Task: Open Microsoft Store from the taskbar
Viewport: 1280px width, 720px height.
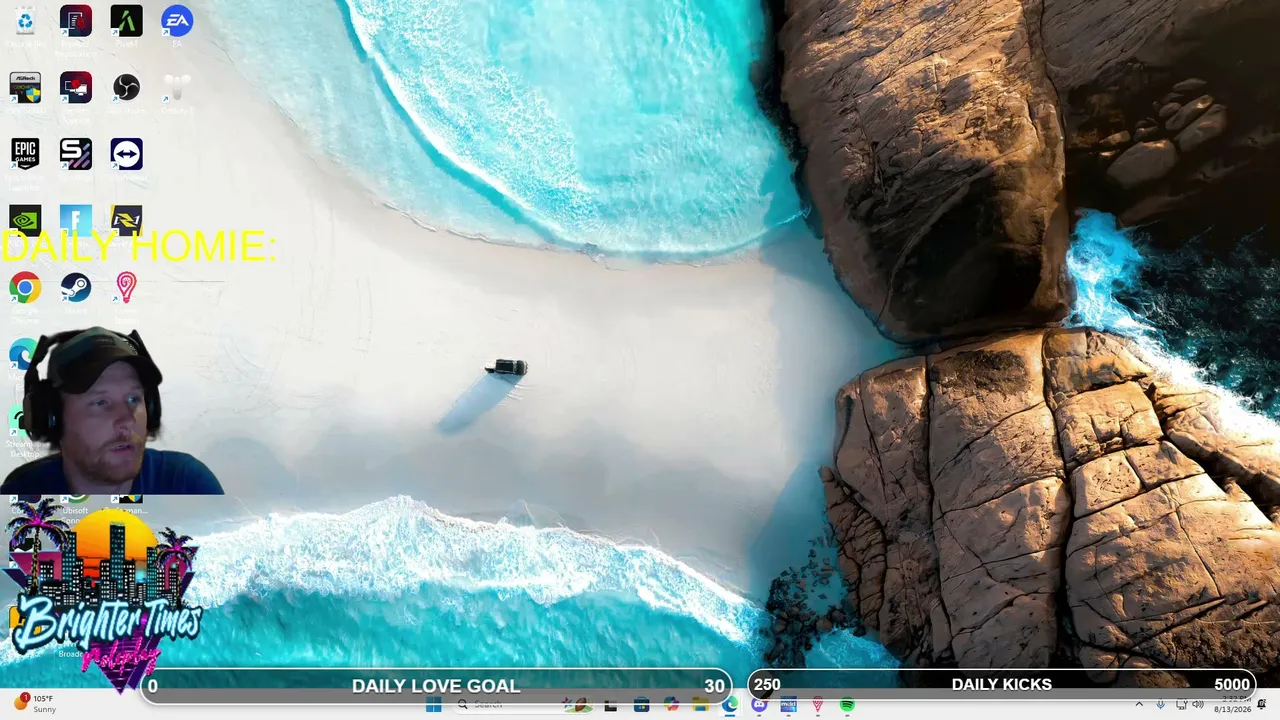Action: [x=641, y=705]
